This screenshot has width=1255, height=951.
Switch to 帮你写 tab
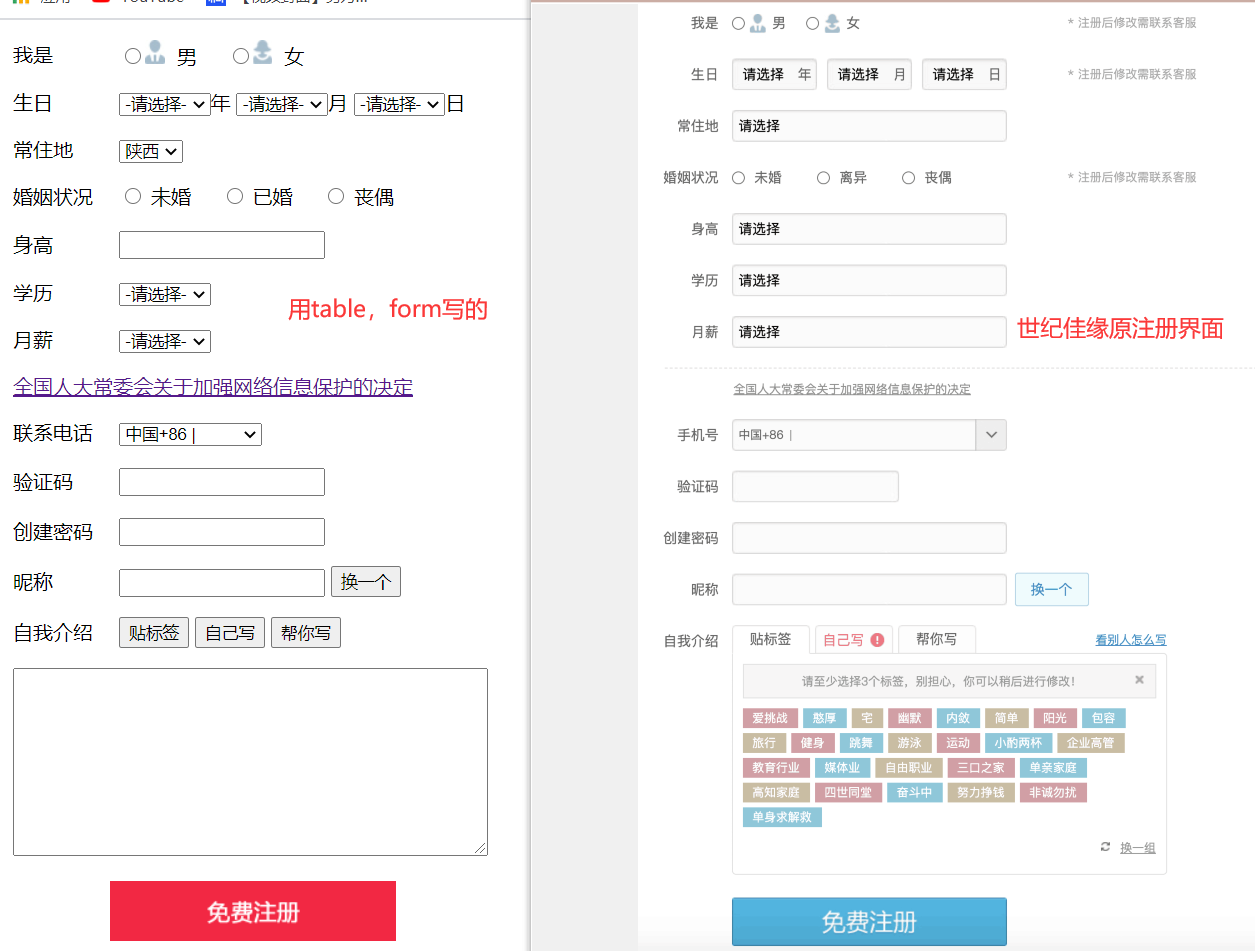937,640
